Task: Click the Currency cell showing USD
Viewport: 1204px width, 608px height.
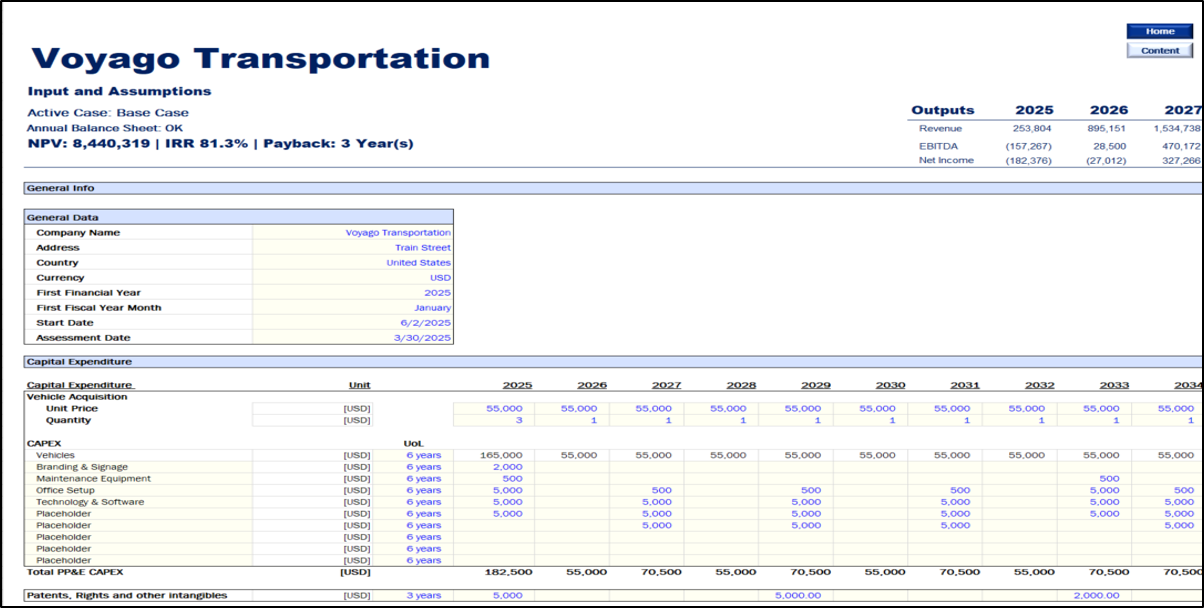Action: (352, 278)
